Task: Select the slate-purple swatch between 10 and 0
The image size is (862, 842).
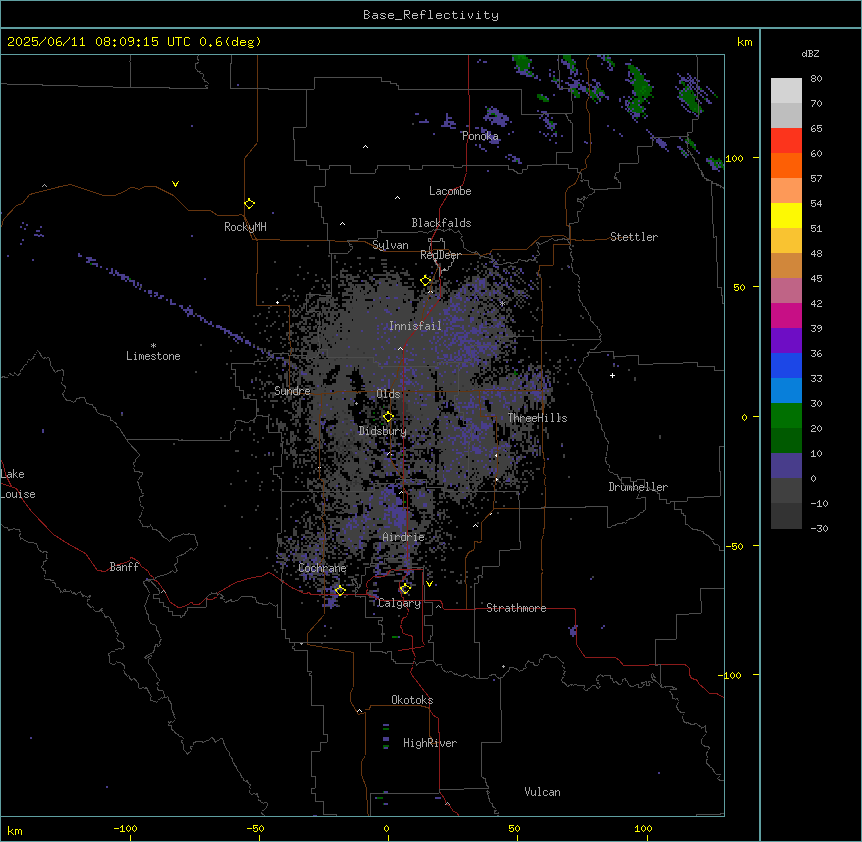Action: [x=786, y=466]
